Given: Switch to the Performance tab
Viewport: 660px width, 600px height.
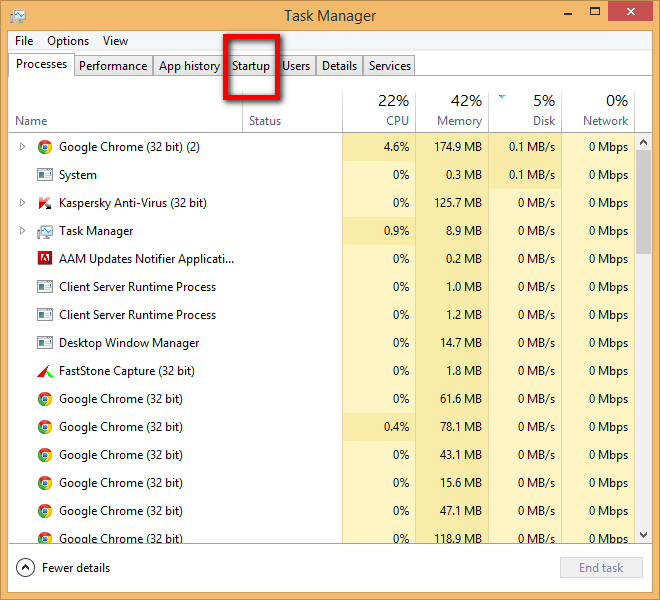Looking at the screenshot, I should pyautogui.click(x=113, y=66).
